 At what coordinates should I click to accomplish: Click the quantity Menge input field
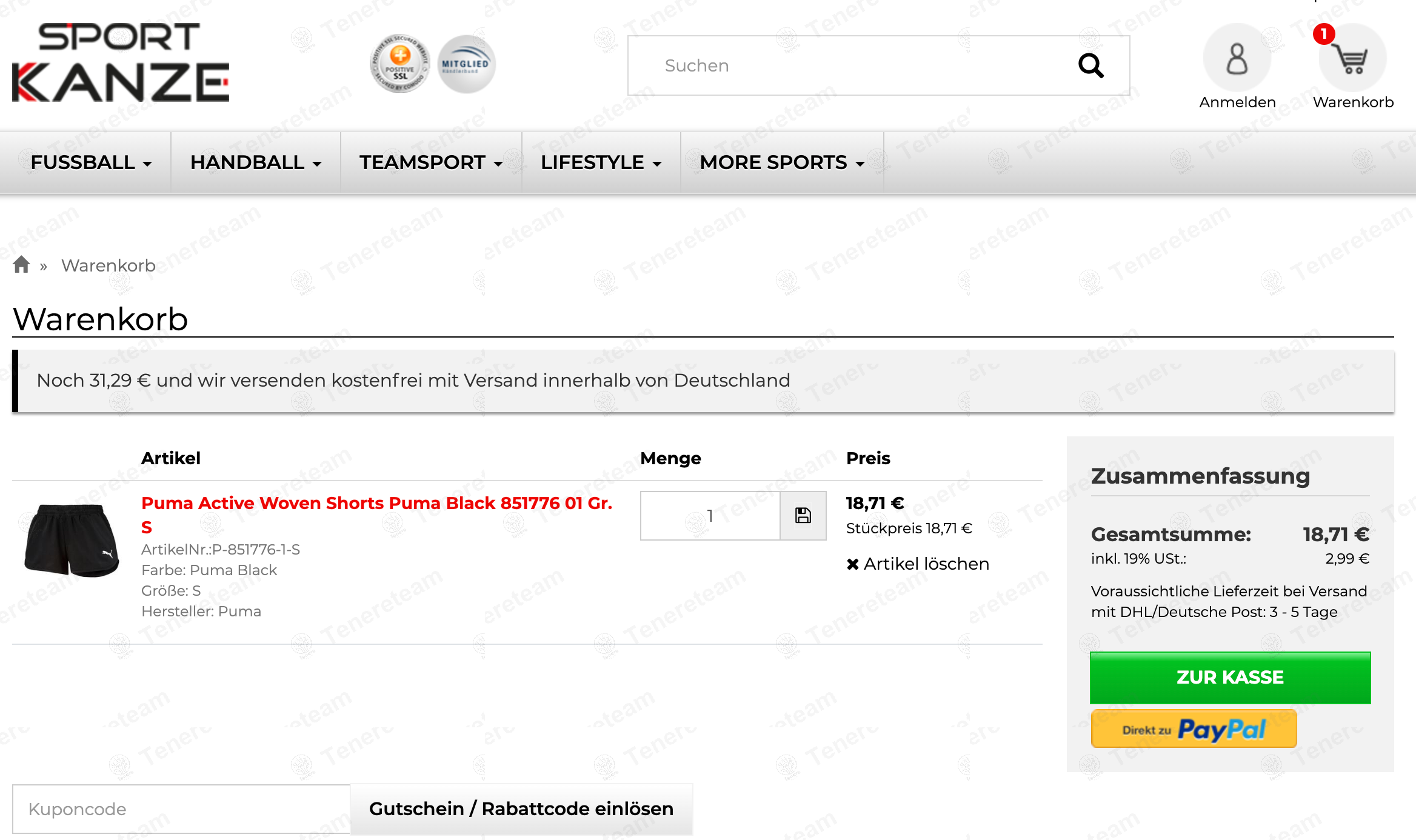tap(710, 516)
